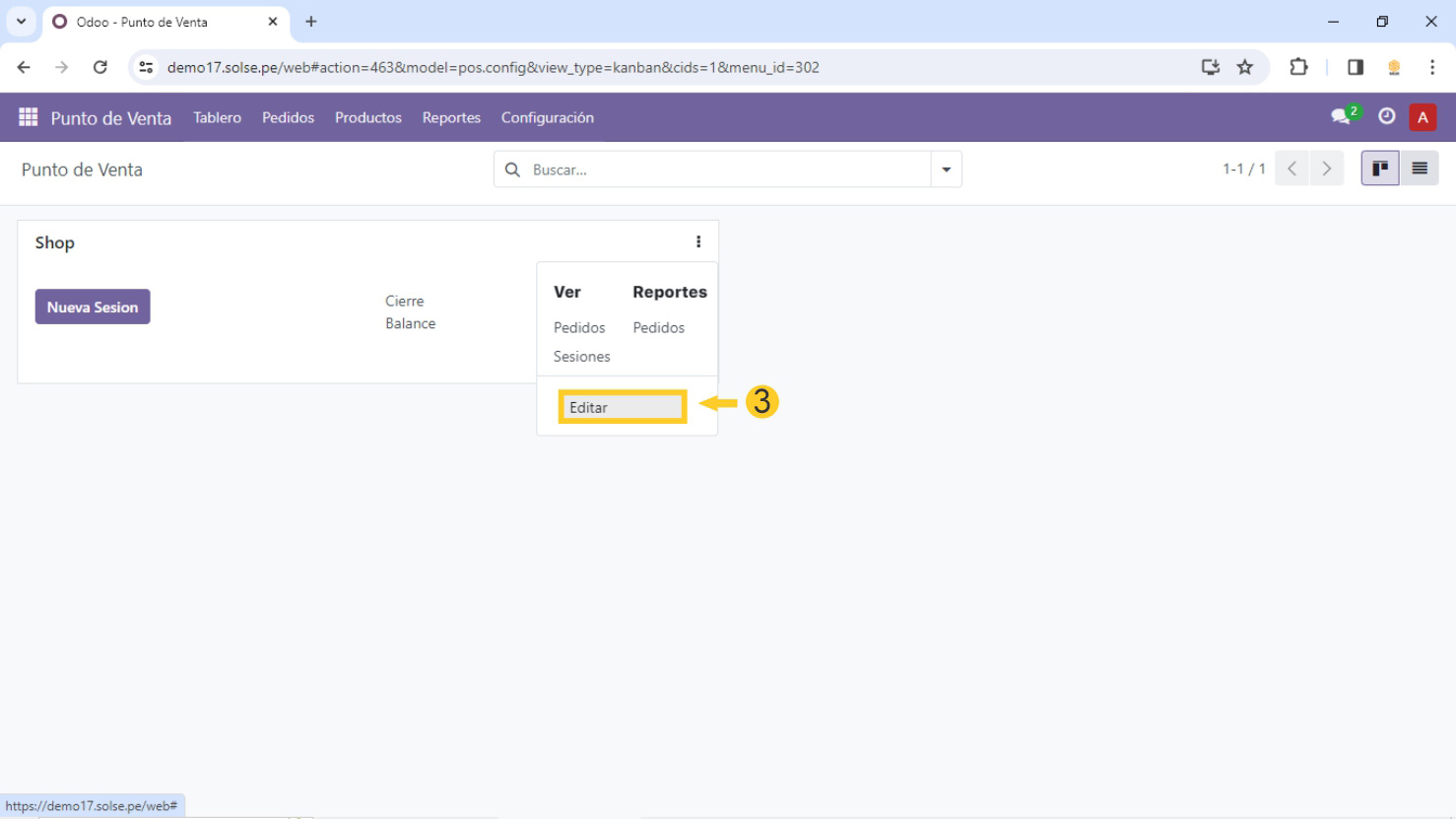
Task: Open the activities clock icon
Action: coord(1386,116)
